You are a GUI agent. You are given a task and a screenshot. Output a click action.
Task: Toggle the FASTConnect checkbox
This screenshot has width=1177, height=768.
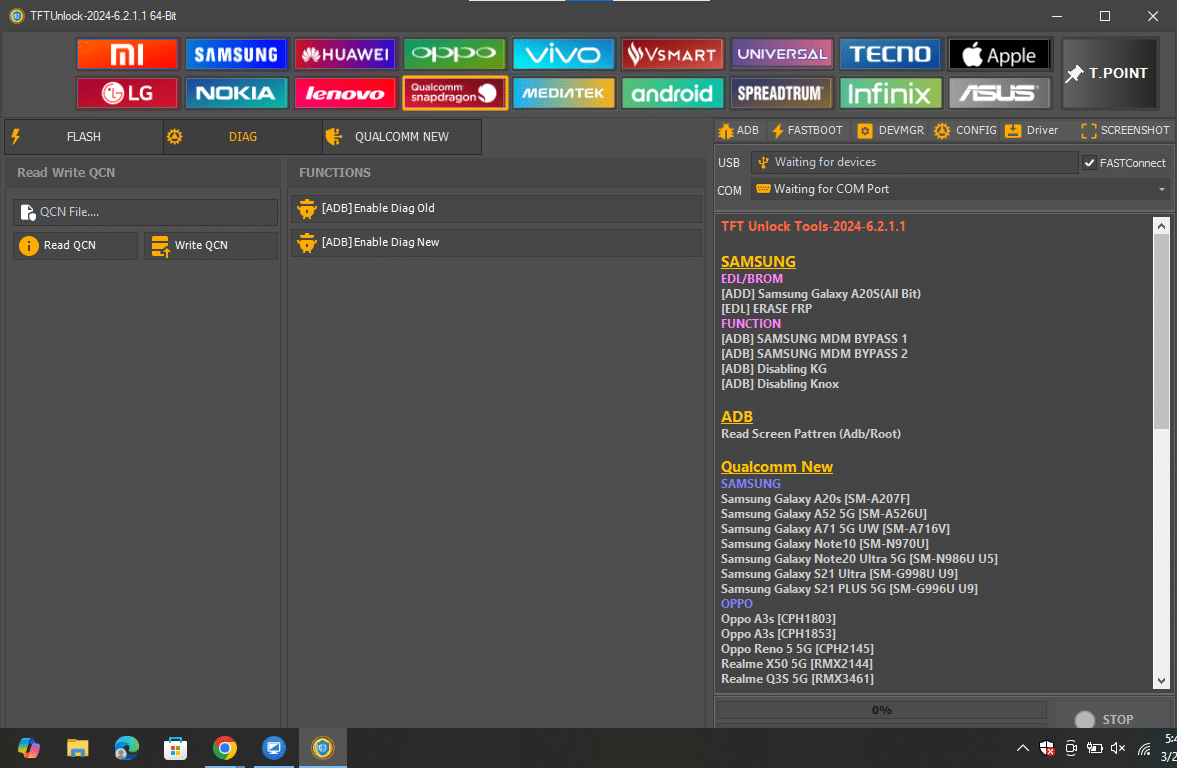[1090, 162]
